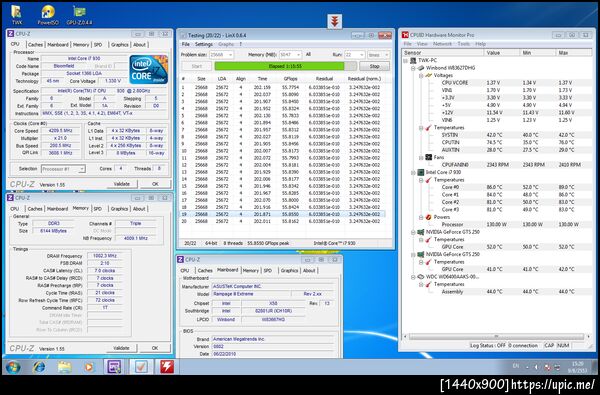
Task: Switch to LinX checkmark taskbar button
Action: (141, 367)
